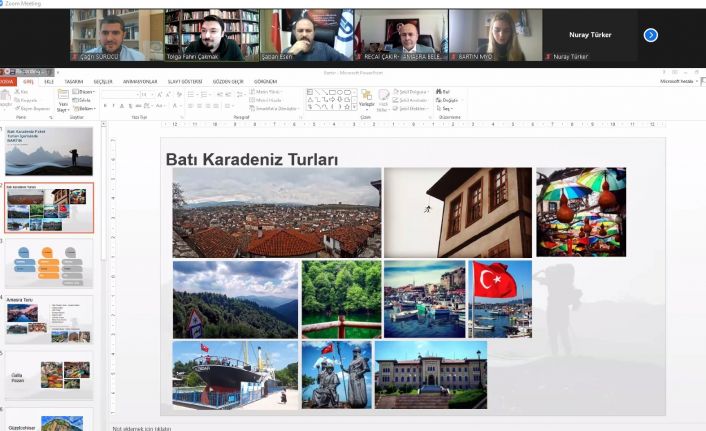This screenshot has height=431, width=706.
Task: Click the blue next arrow in Zoom strip
Action: (651, 35)
